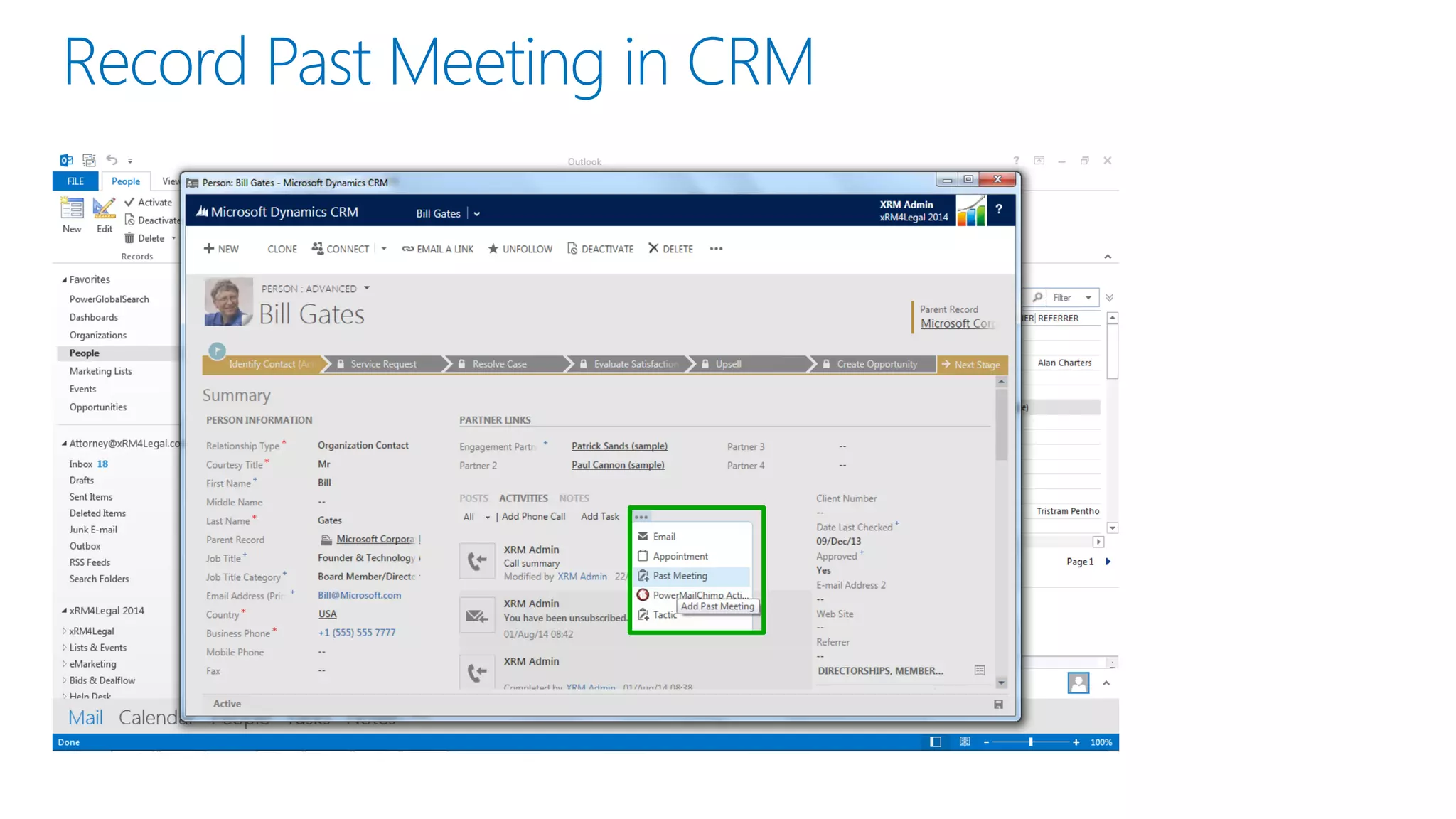Click the phone call icon beside Call summary
The height and width of the screenshot is (819, 1456).
click(x=477, y=561)
